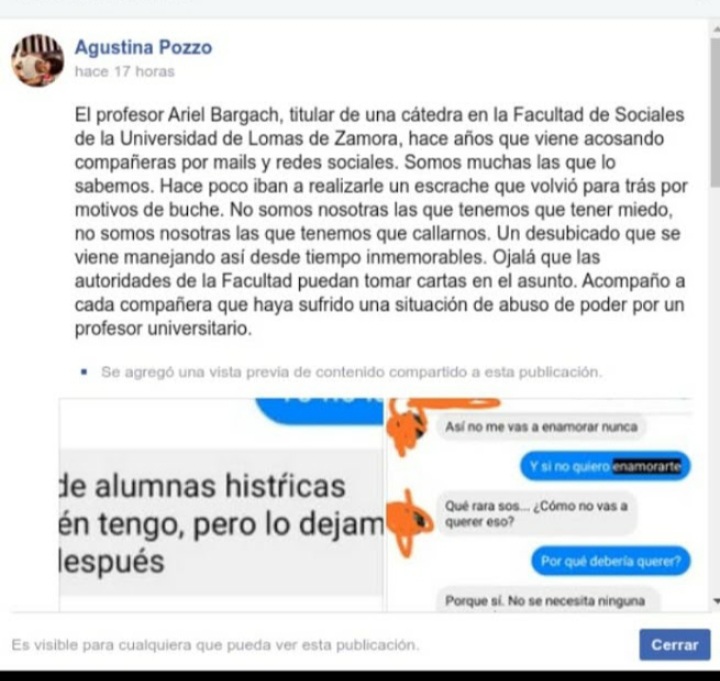Screen dimensions: 720x681
Task: Click the Cerrar button
Action: [675, 644]
